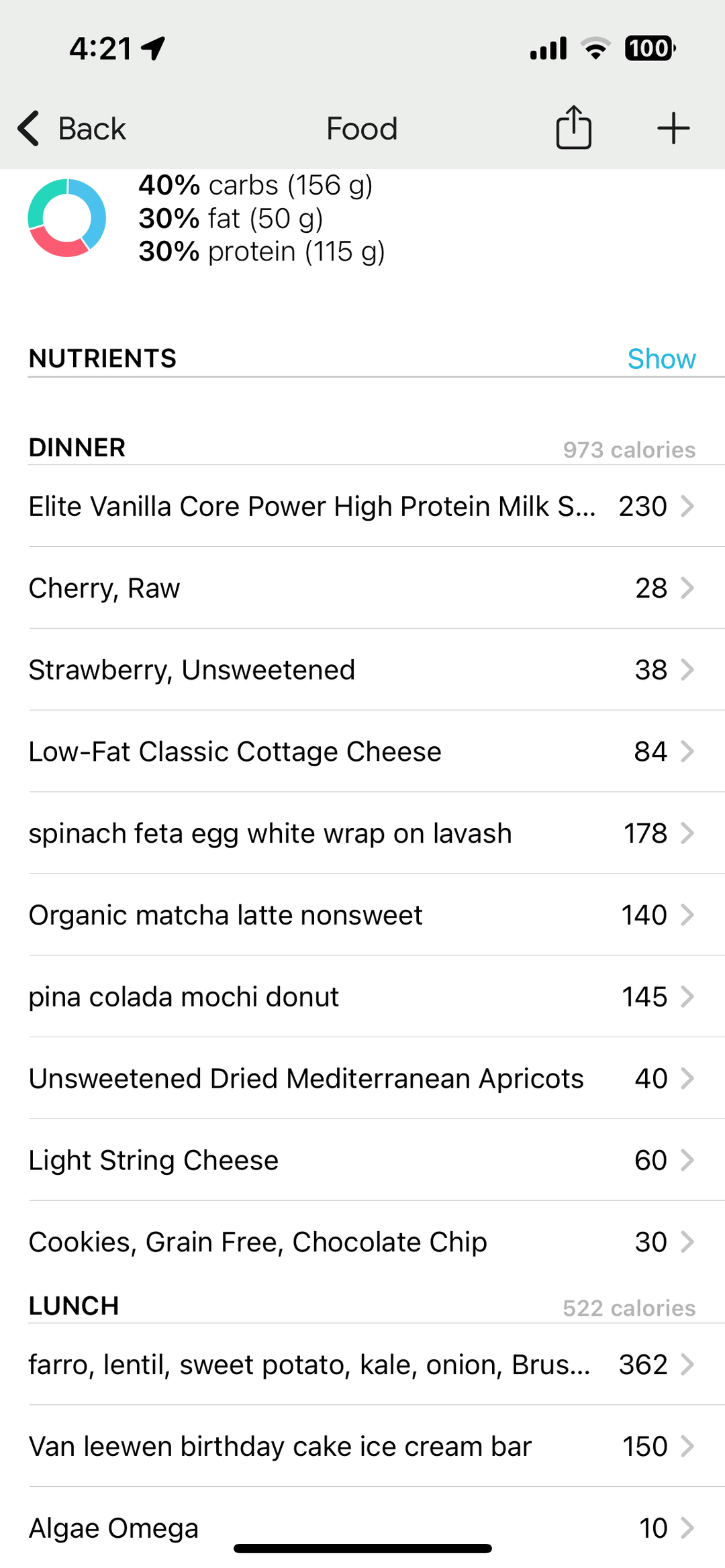Open Strawberry, Unsweetened food entry
Image resolution: width=725 pixels, height=1568 pixels.
coord(192,670)
